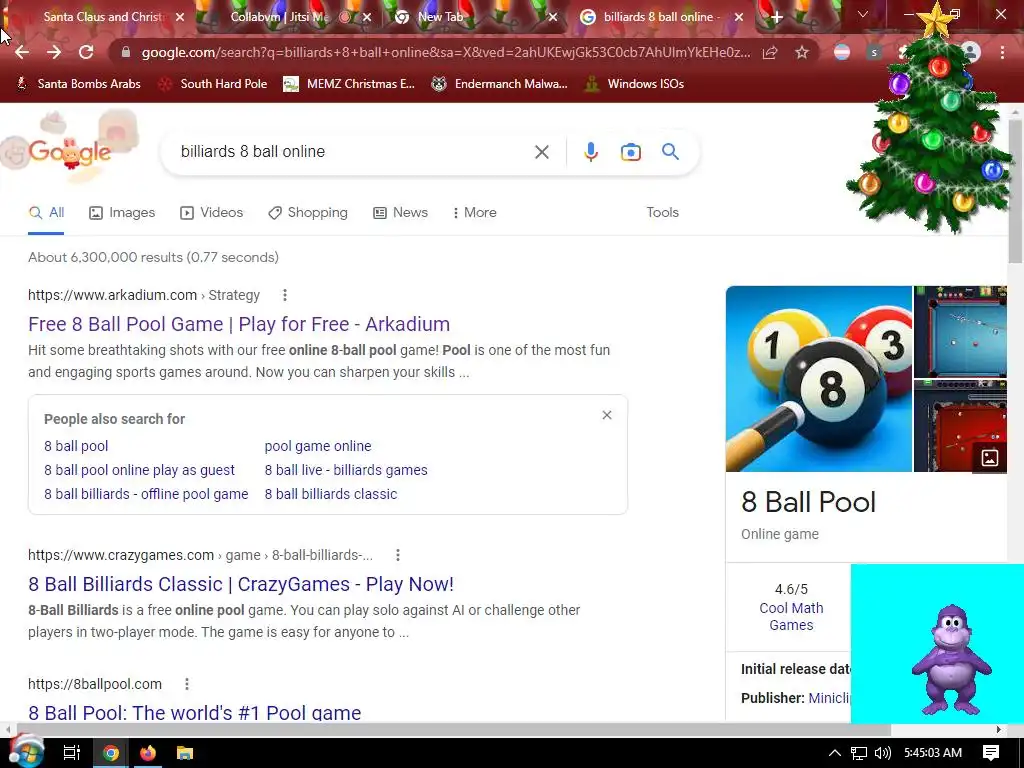The width and height of the screenshot is (1024, 768).
Task: Share this page via the share icon
Action: pyautogui.click(x=770, y=52)
